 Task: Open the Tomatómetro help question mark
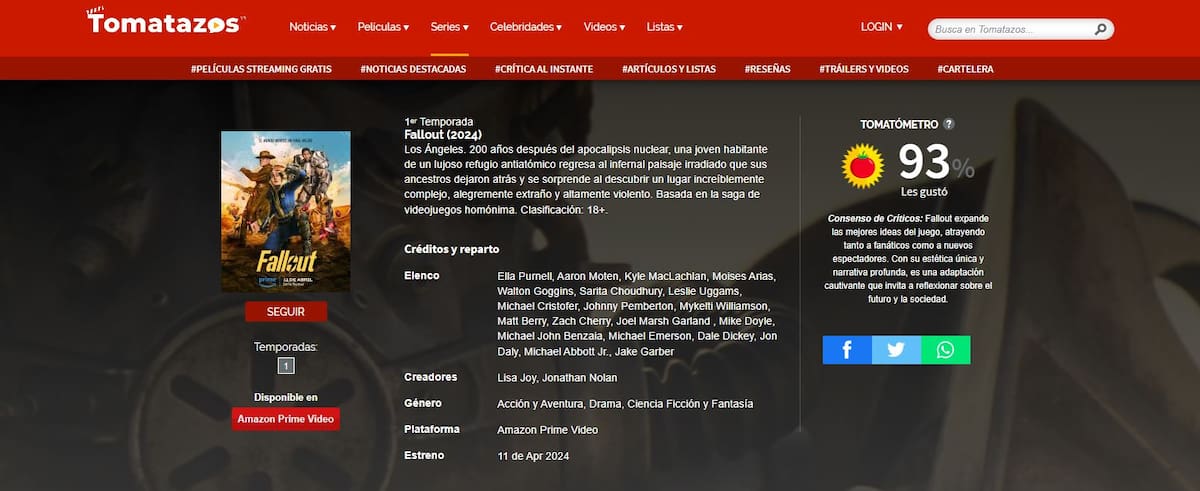pos(949,124)
